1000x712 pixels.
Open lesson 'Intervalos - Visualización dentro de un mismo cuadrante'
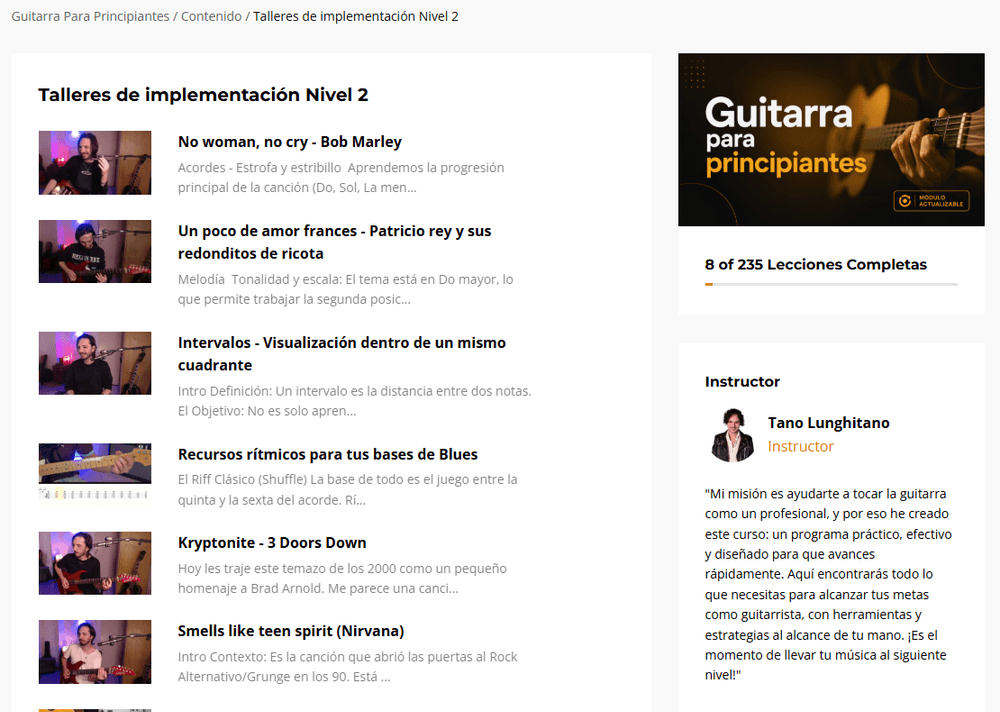pyautogui.click(x=342, y=353)
